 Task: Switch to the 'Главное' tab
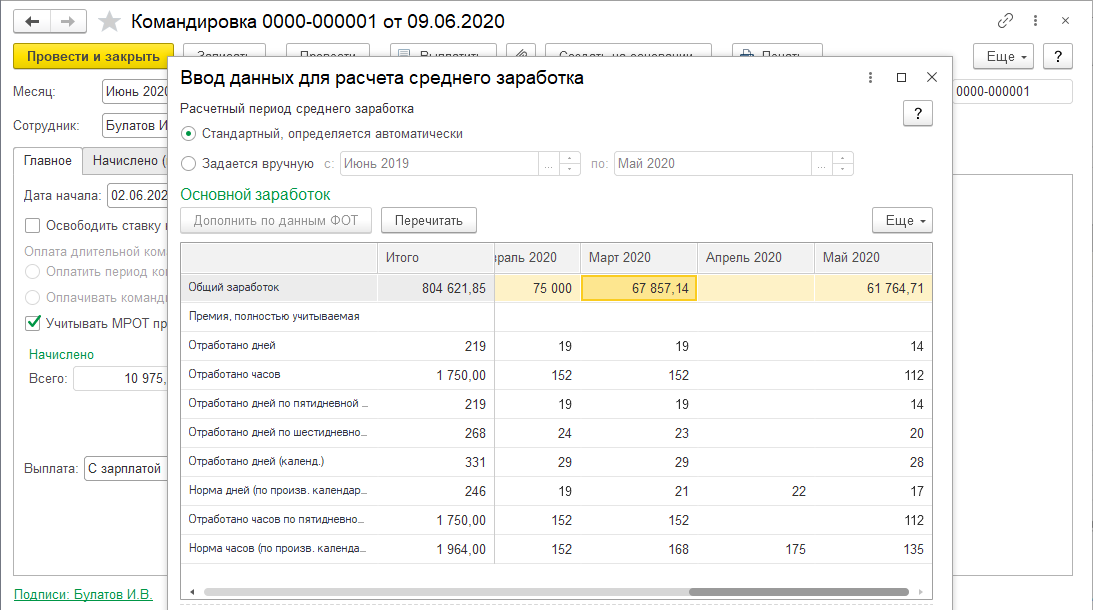click(48, 160)
